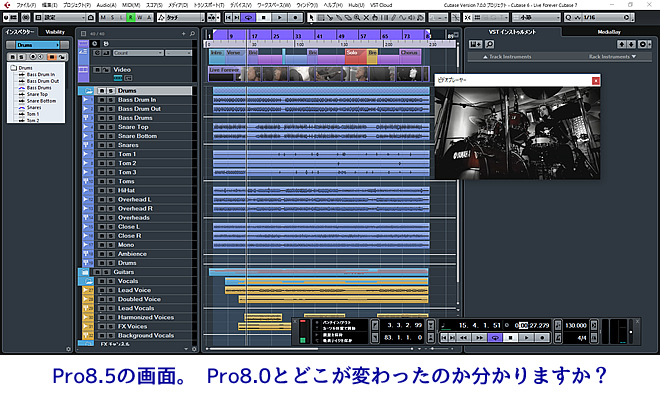Click Play in the floating transport panel

(x=526, y=338)
